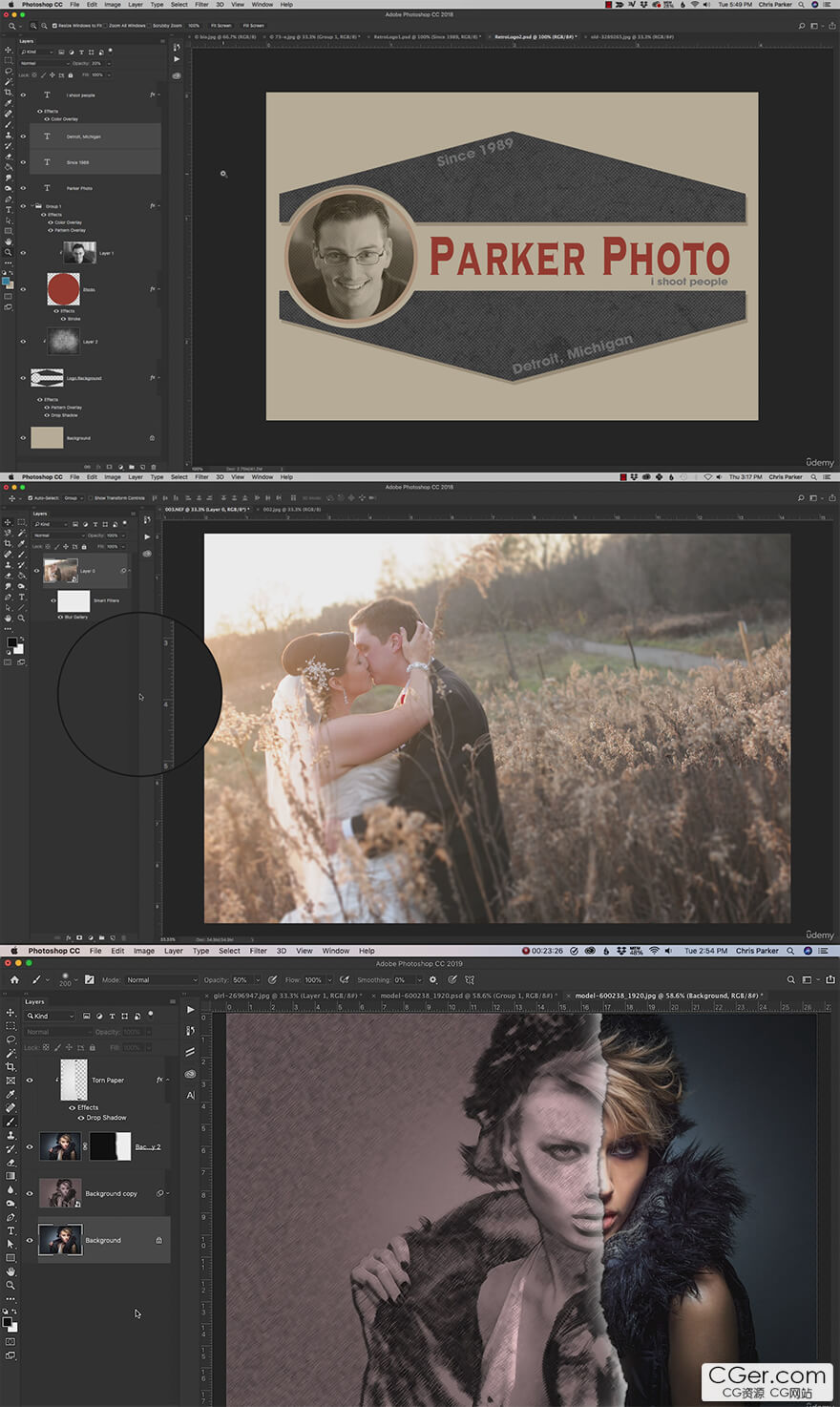Viewport: 840px width, 1407px height.
Task: Select the Eraser tool in the model window
Action: coord(10,1163)
